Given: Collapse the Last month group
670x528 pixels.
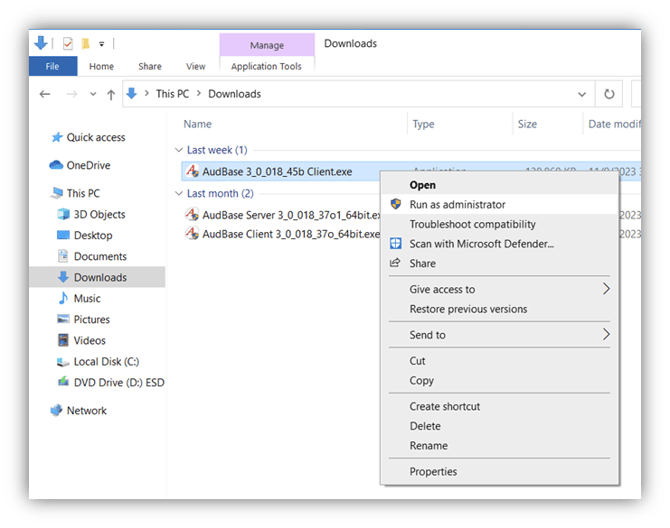Looking at the screenshot, I should pos(179,193).
